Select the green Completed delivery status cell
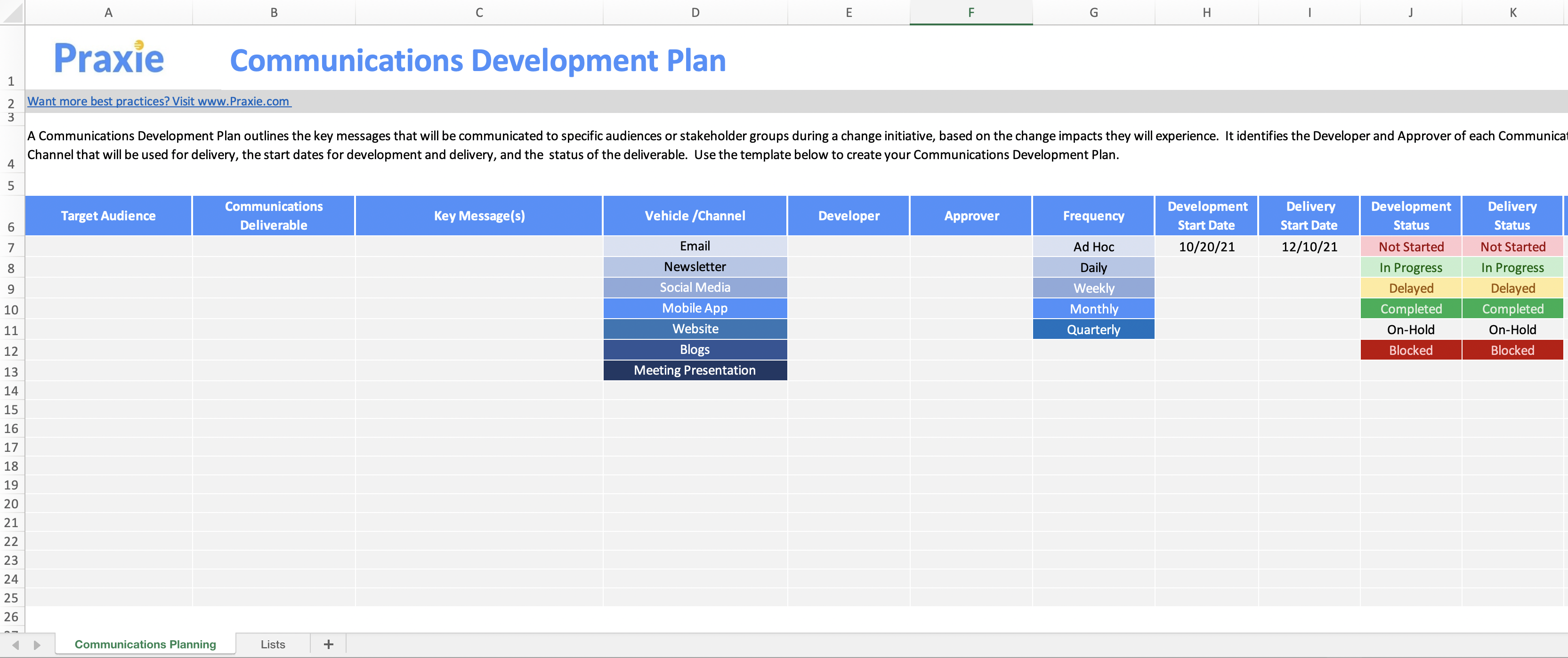The width and height of the screenshot is (1568, 658). (x=1512, y=309)
